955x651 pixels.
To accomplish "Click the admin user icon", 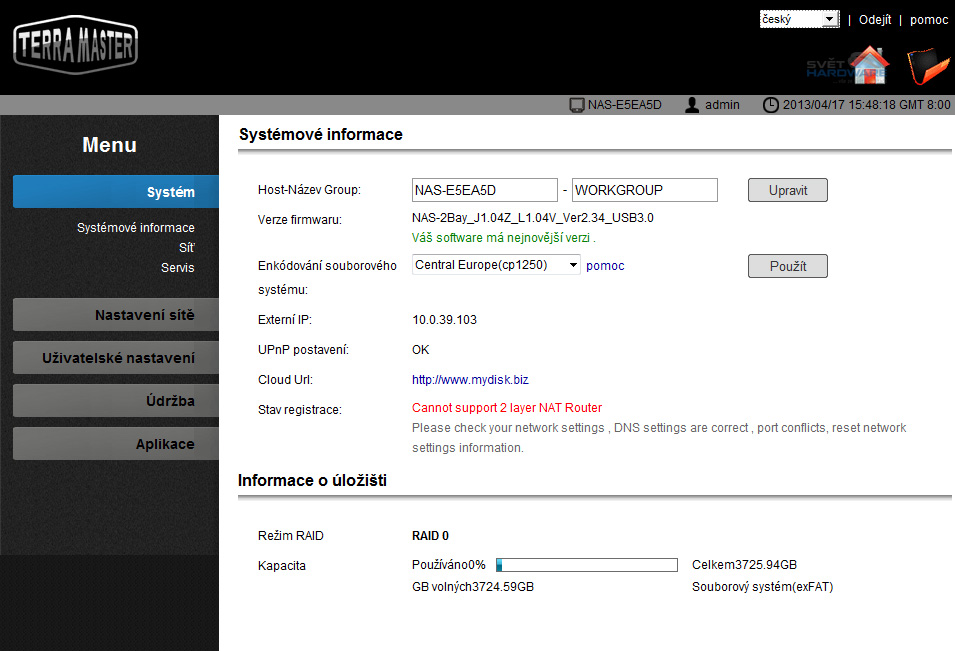I will (x=692, y=105).
